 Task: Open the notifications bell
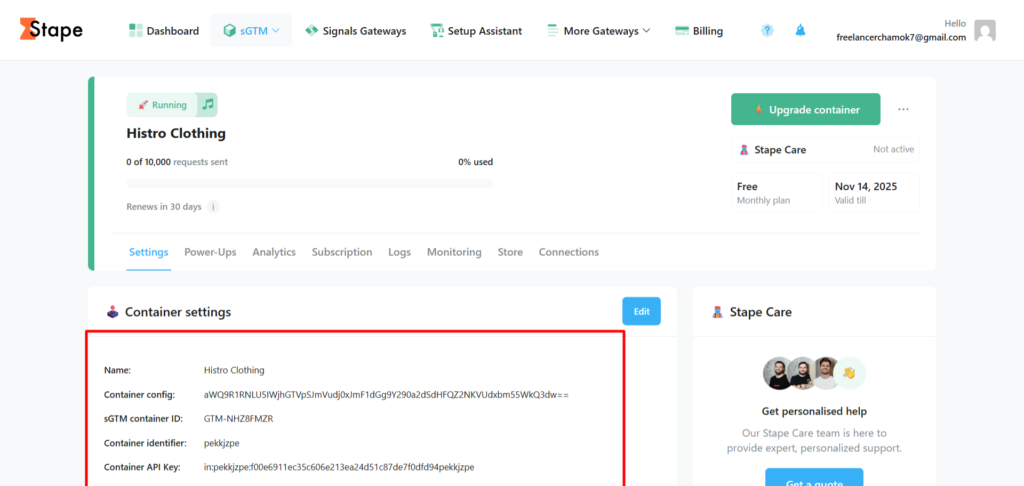(x=799, y=31)
